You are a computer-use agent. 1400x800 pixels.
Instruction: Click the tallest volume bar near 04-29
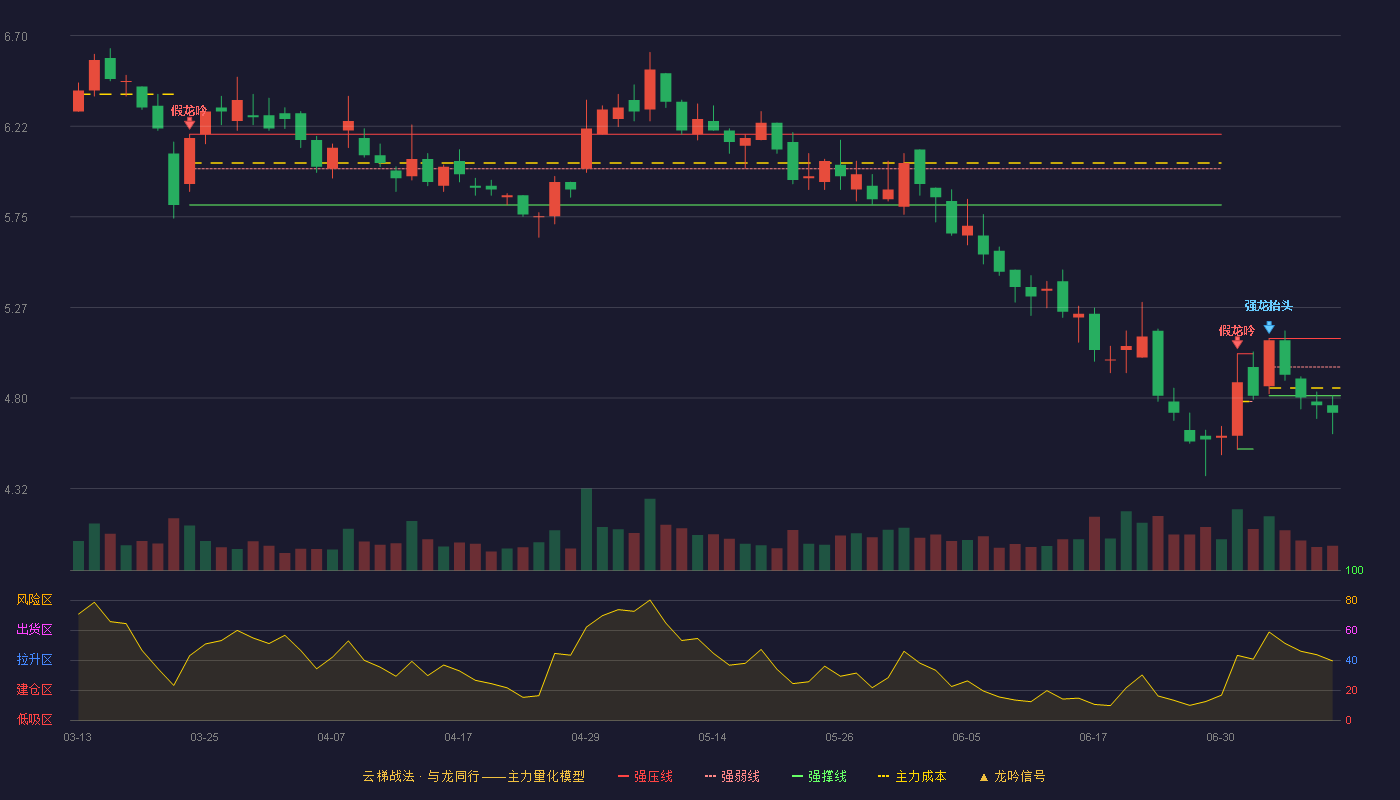586,529
